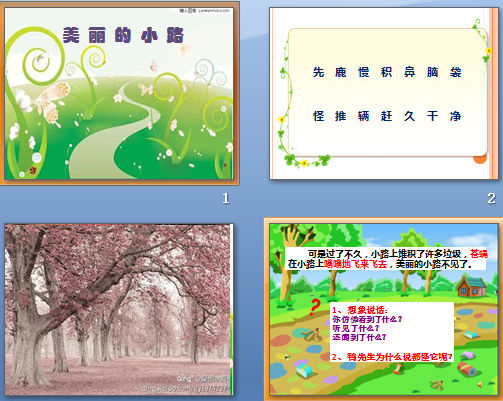The width and height of the screenshot is (503, 401).
Task: Click the question 2、鹤先生为什么说都怪它呢
Action: 392,357
